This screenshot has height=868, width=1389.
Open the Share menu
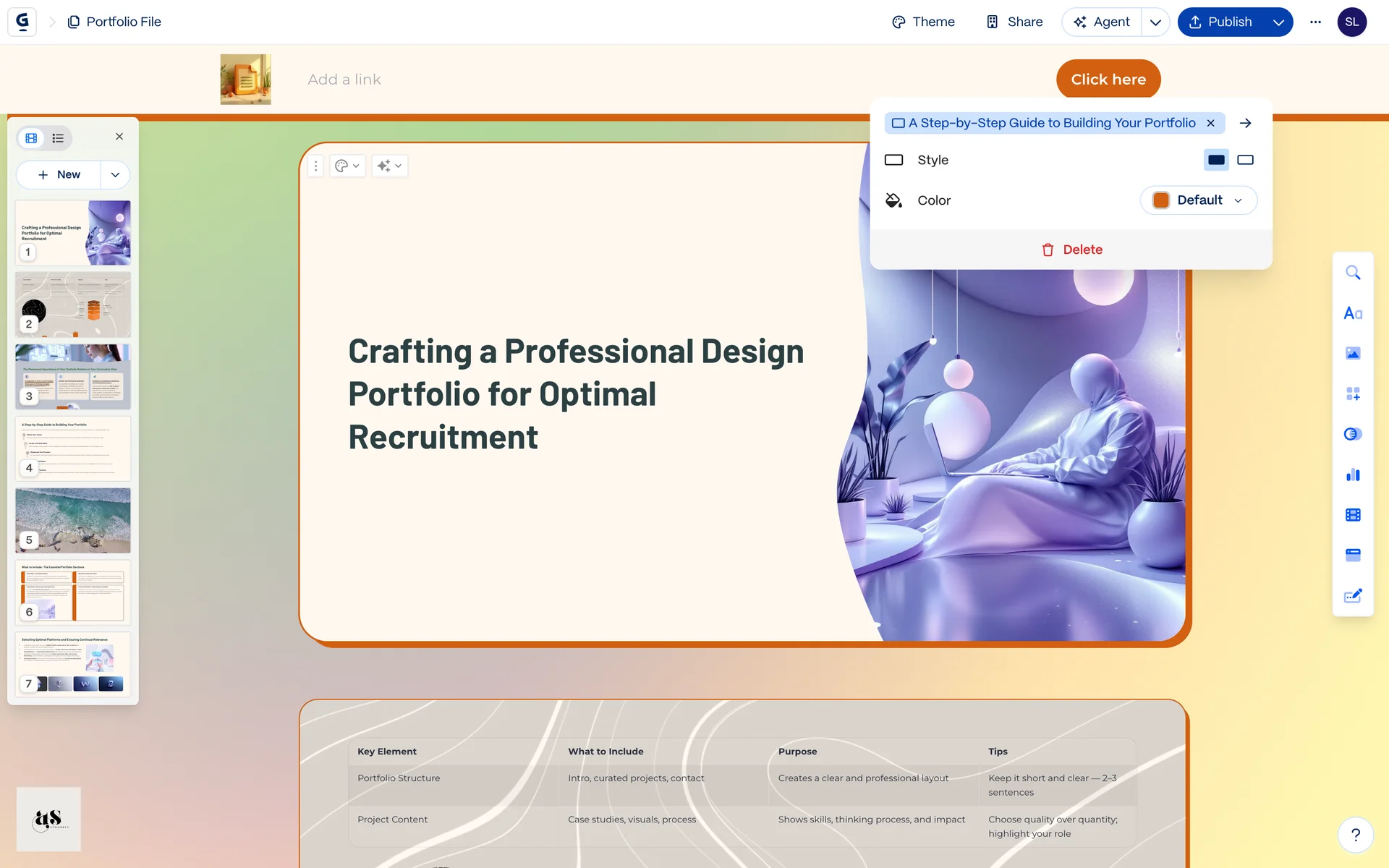1014,22
